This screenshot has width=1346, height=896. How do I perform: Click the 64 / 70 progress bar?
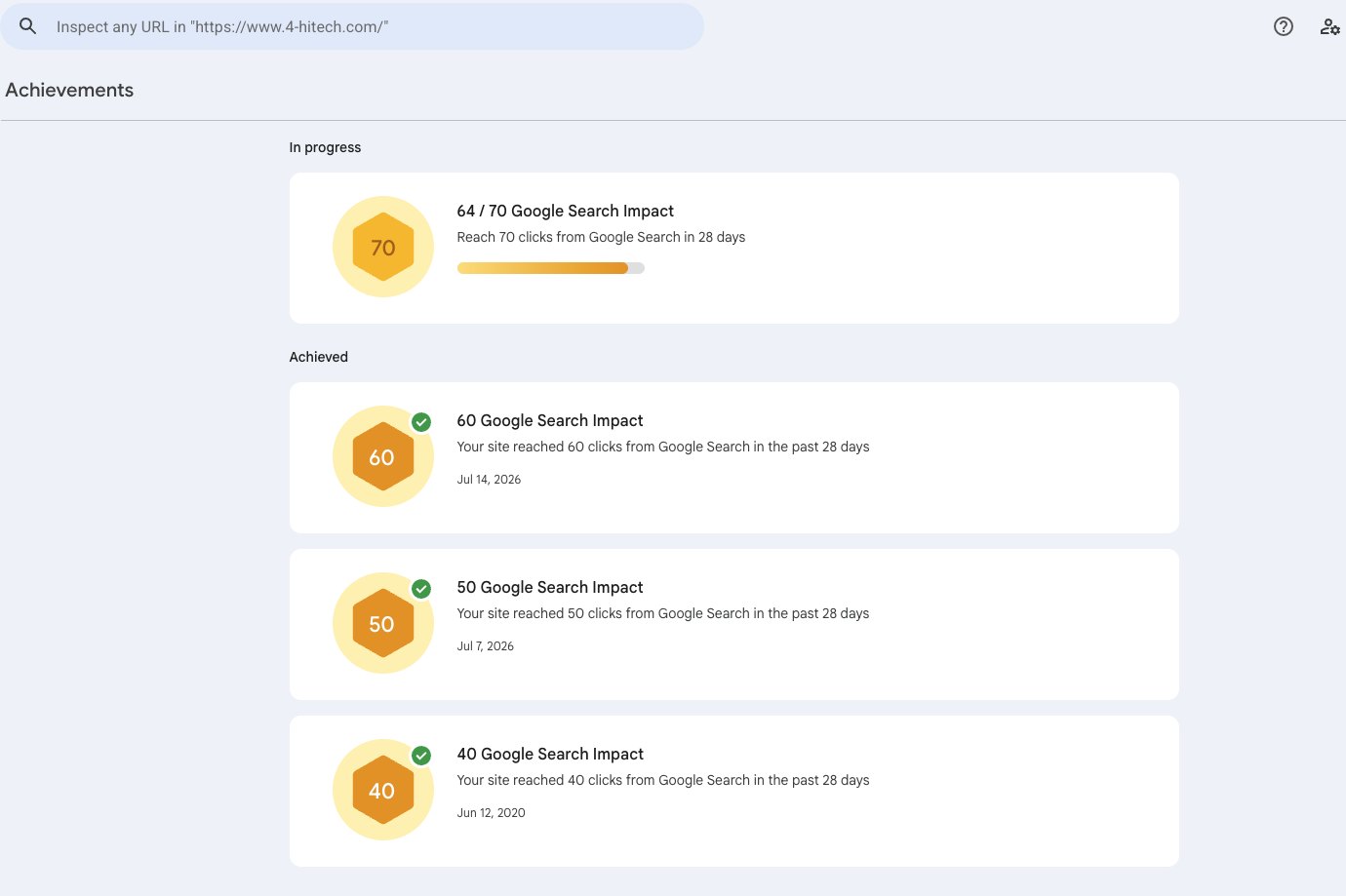pyautogui.click(x=551, y=268)
